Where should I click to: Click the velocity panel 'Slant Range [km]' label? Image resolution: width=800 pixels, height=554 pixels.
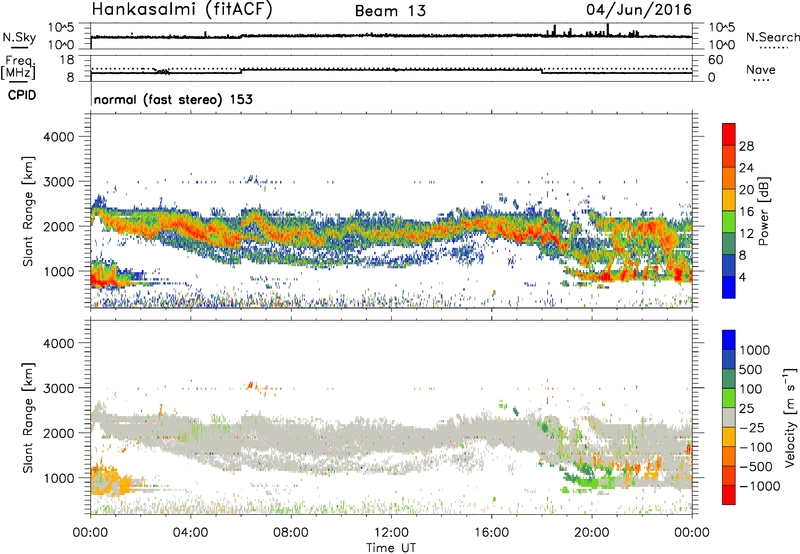click(x=28, y=417)
